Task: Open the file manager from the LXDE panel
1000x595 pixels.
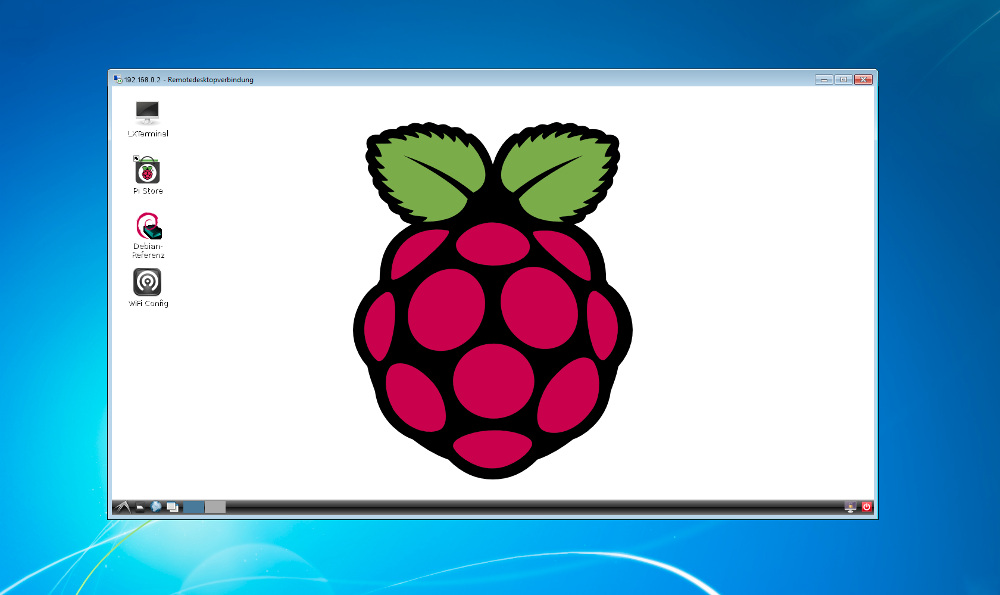Action: point(140,508)
